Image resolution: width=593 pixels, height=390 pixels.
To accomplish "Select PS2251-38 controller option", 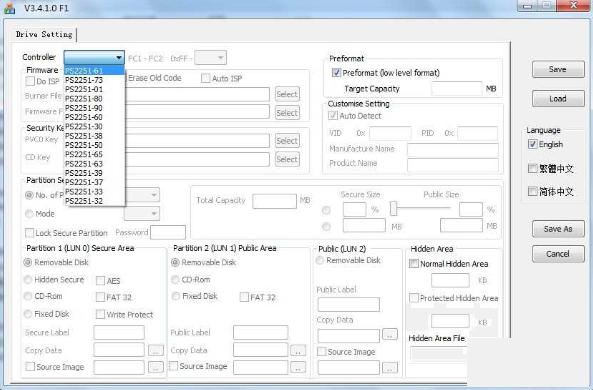I will point(94,135).
